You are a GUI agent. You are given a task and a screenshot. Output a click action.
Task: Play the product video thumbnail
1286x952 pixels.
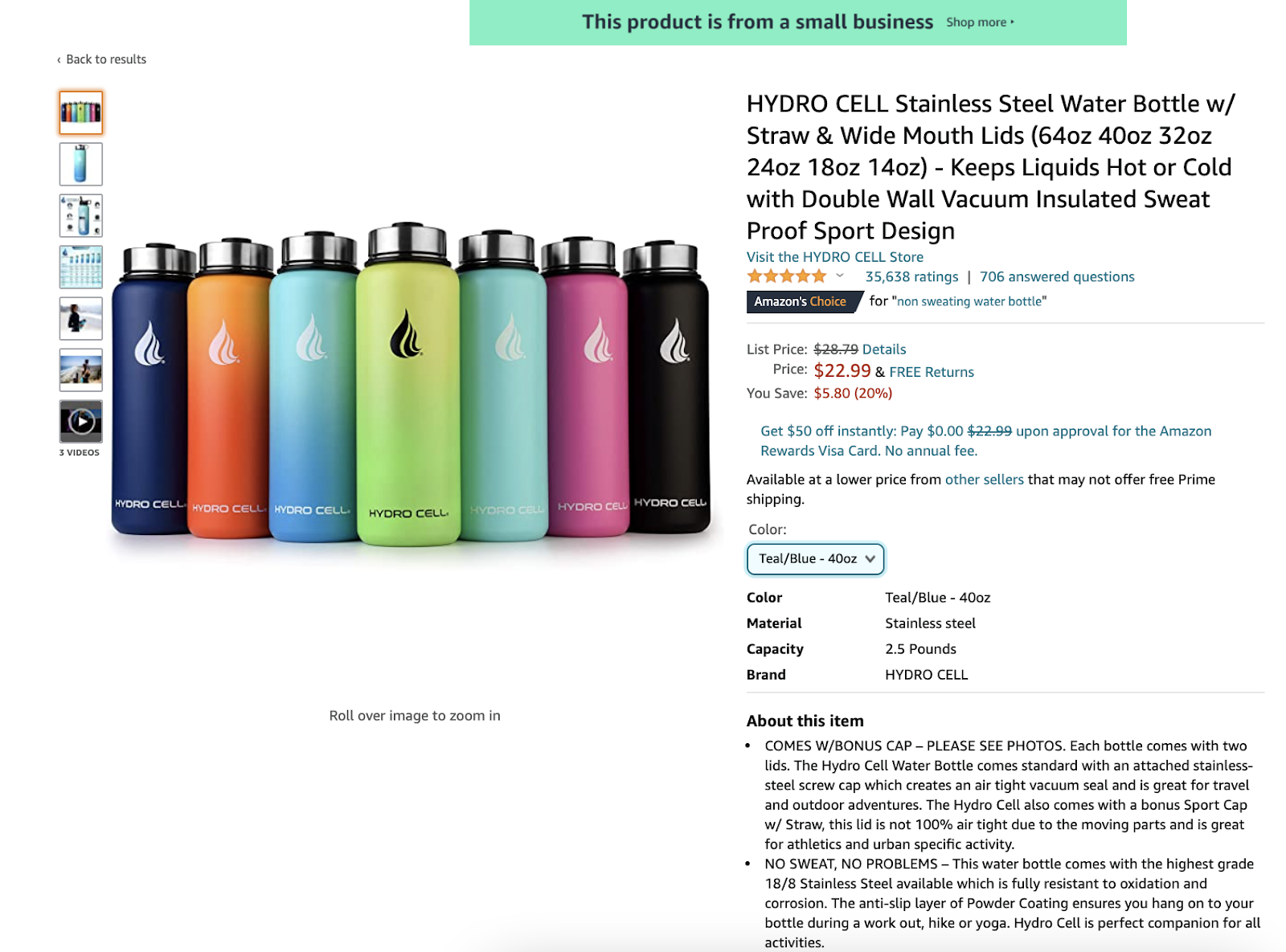click(80, 421)
